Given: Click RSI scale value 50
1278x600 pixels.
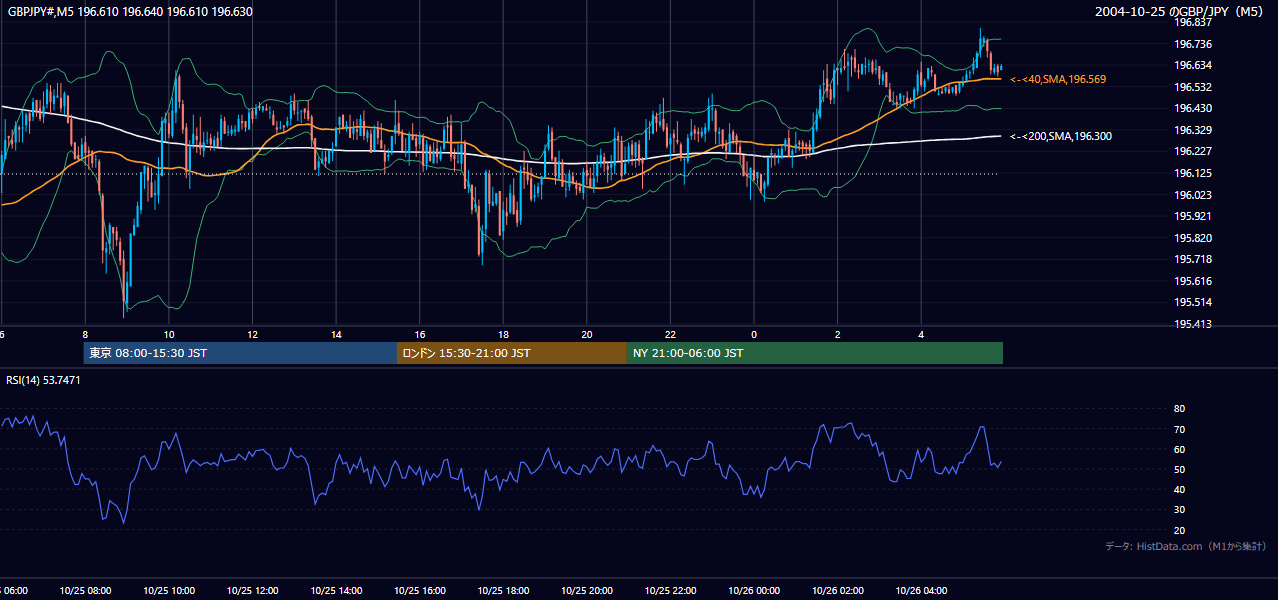Looking at the screenshot, I should pyautogui.click(x=1179, y=469).
